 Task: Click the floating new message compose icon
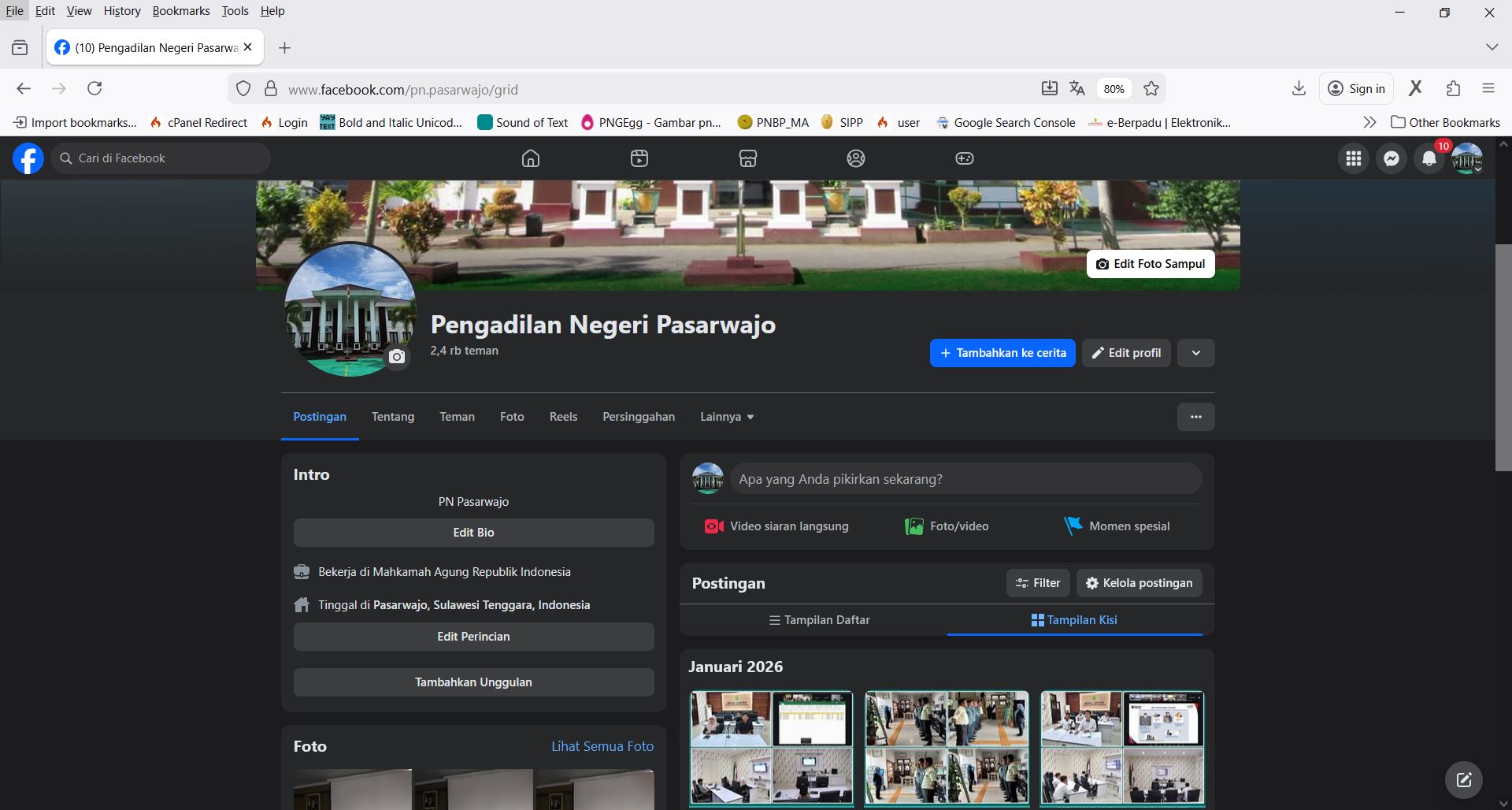pos(1464,780)
